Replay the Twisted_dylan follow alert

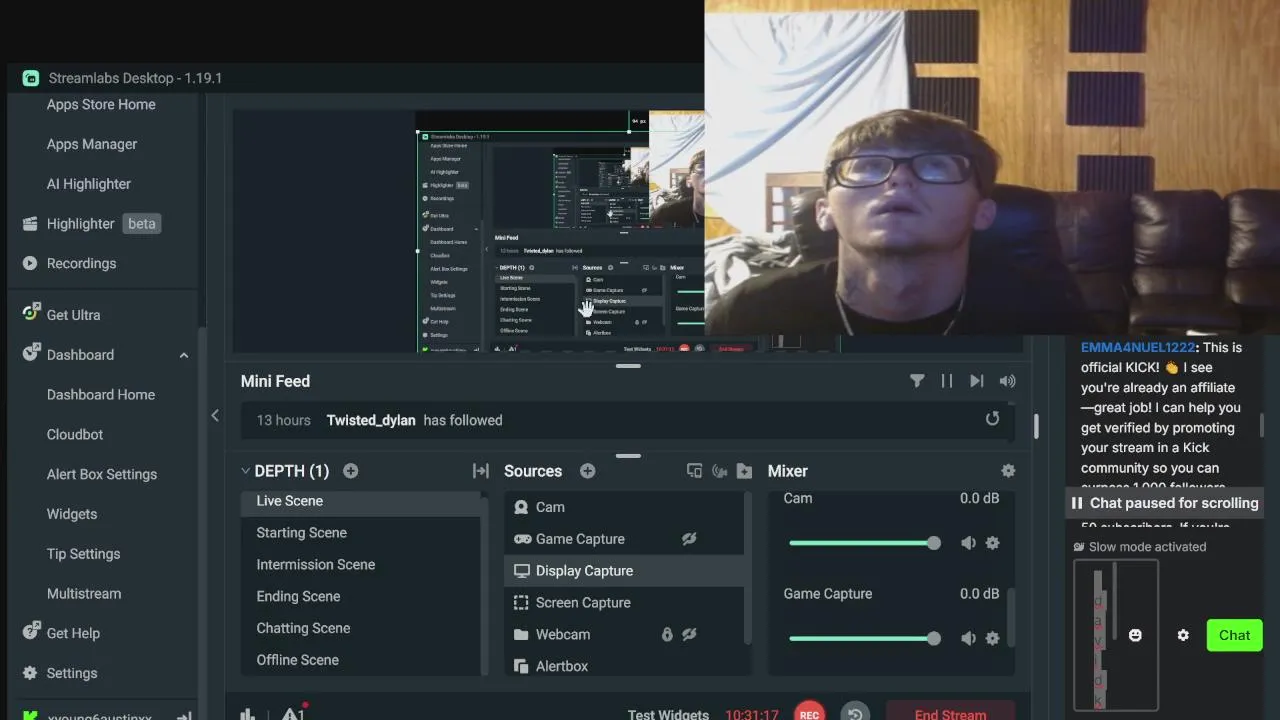992,419
